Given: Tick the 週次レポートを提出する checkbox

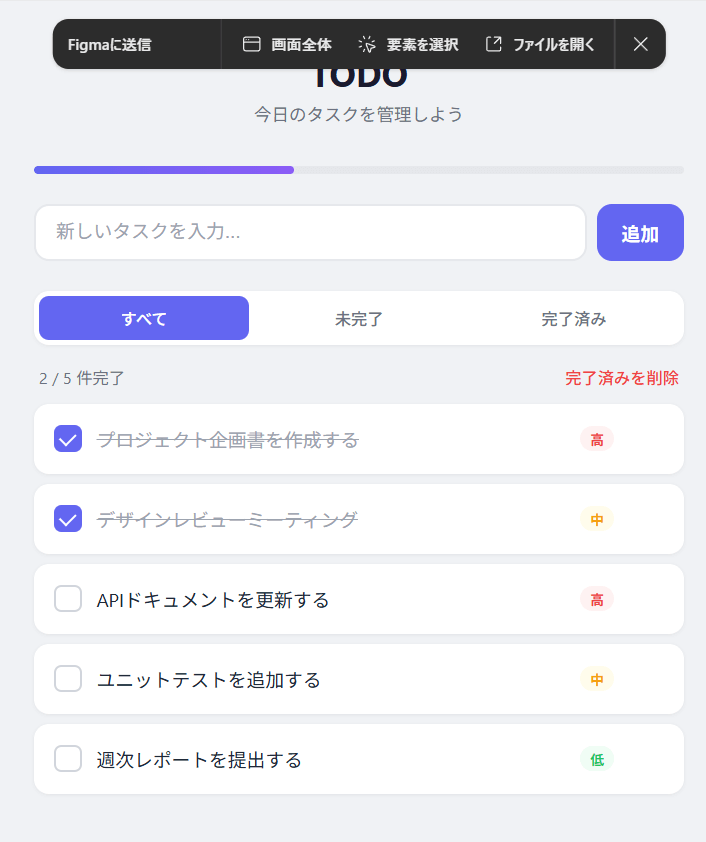Looking at the screenshot, I should [x=68, y=759].
